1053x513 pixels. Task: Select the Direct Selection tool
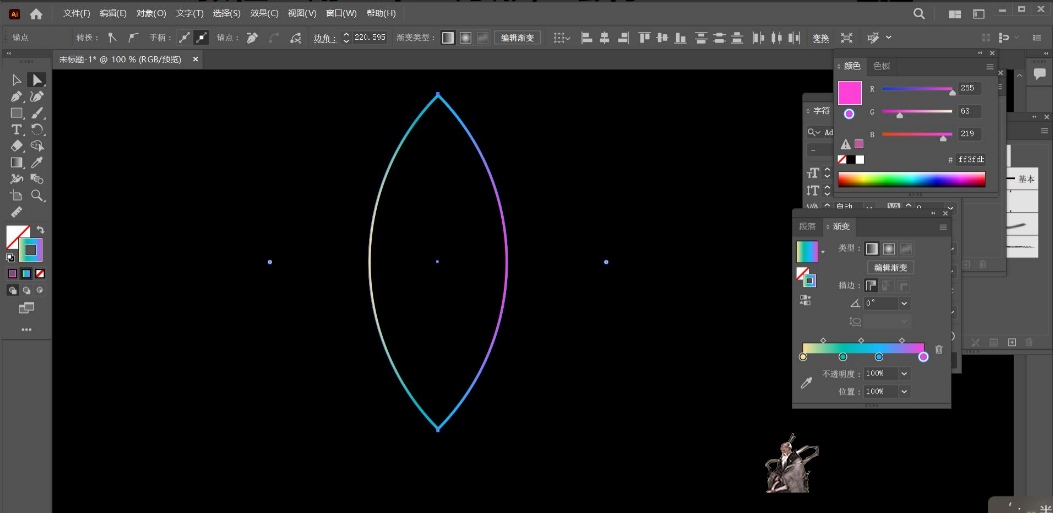(x=37, y=80)
